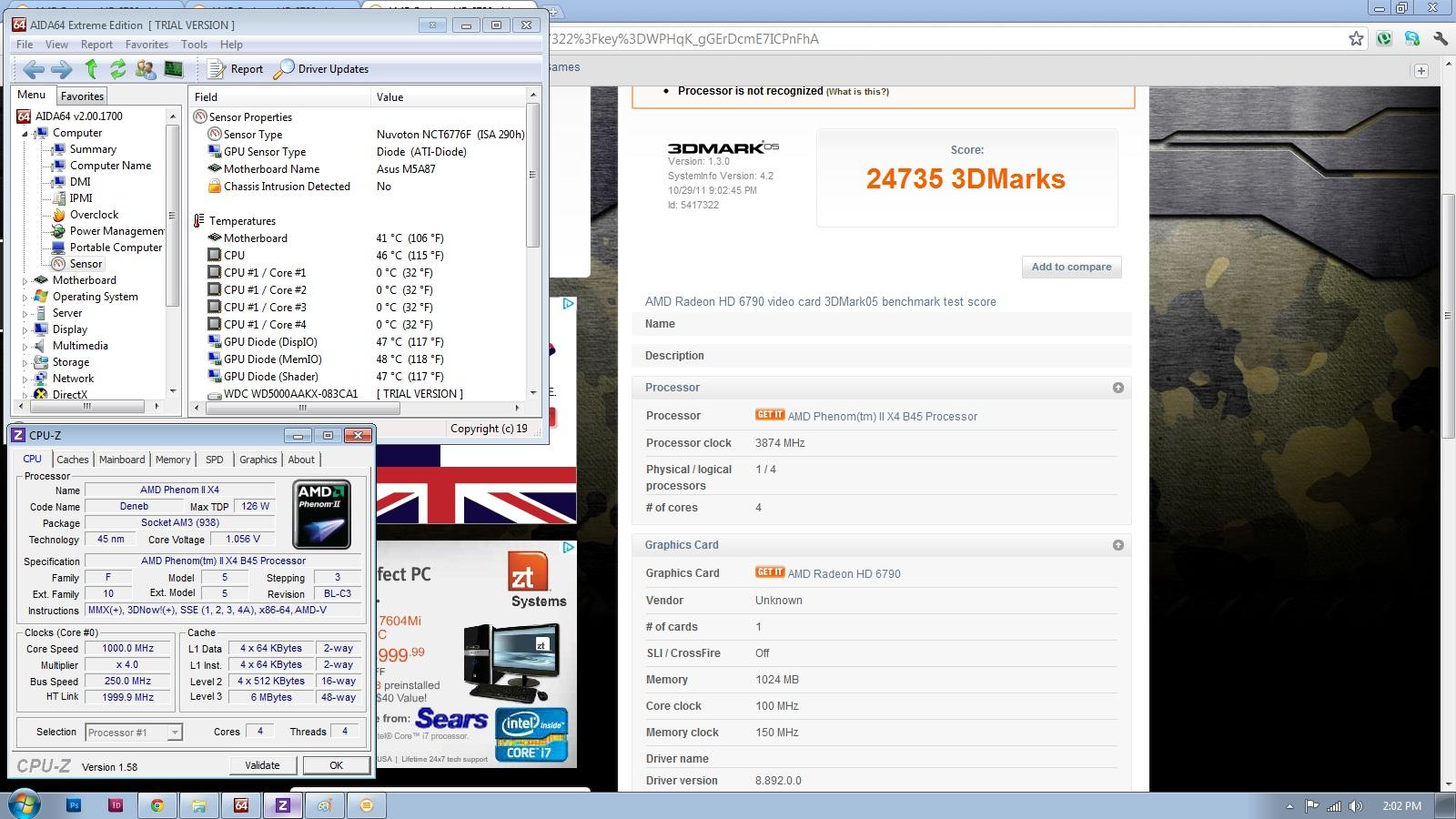Click GET IT badge next to Graphics Card

[770, 572]
